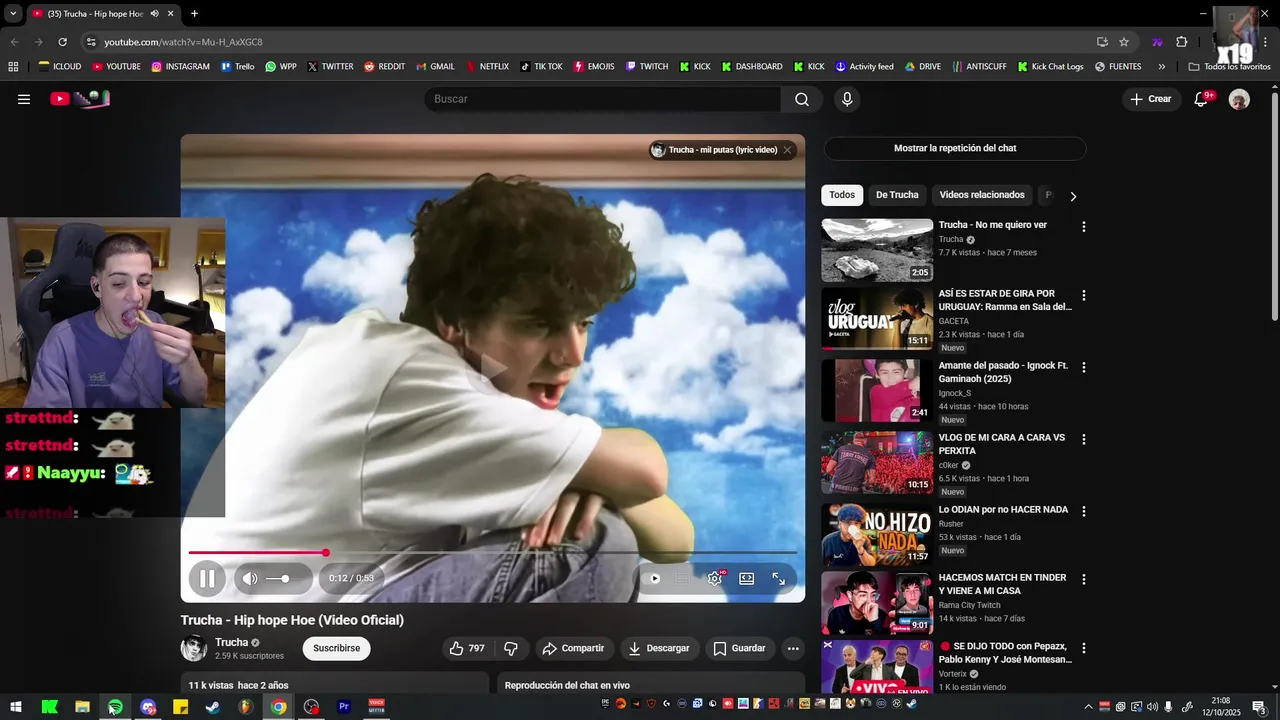The image size is (1280, 720).
Task: Open the Chrome apps grid in bookmarks bar
Action: (x=13, y=67)
